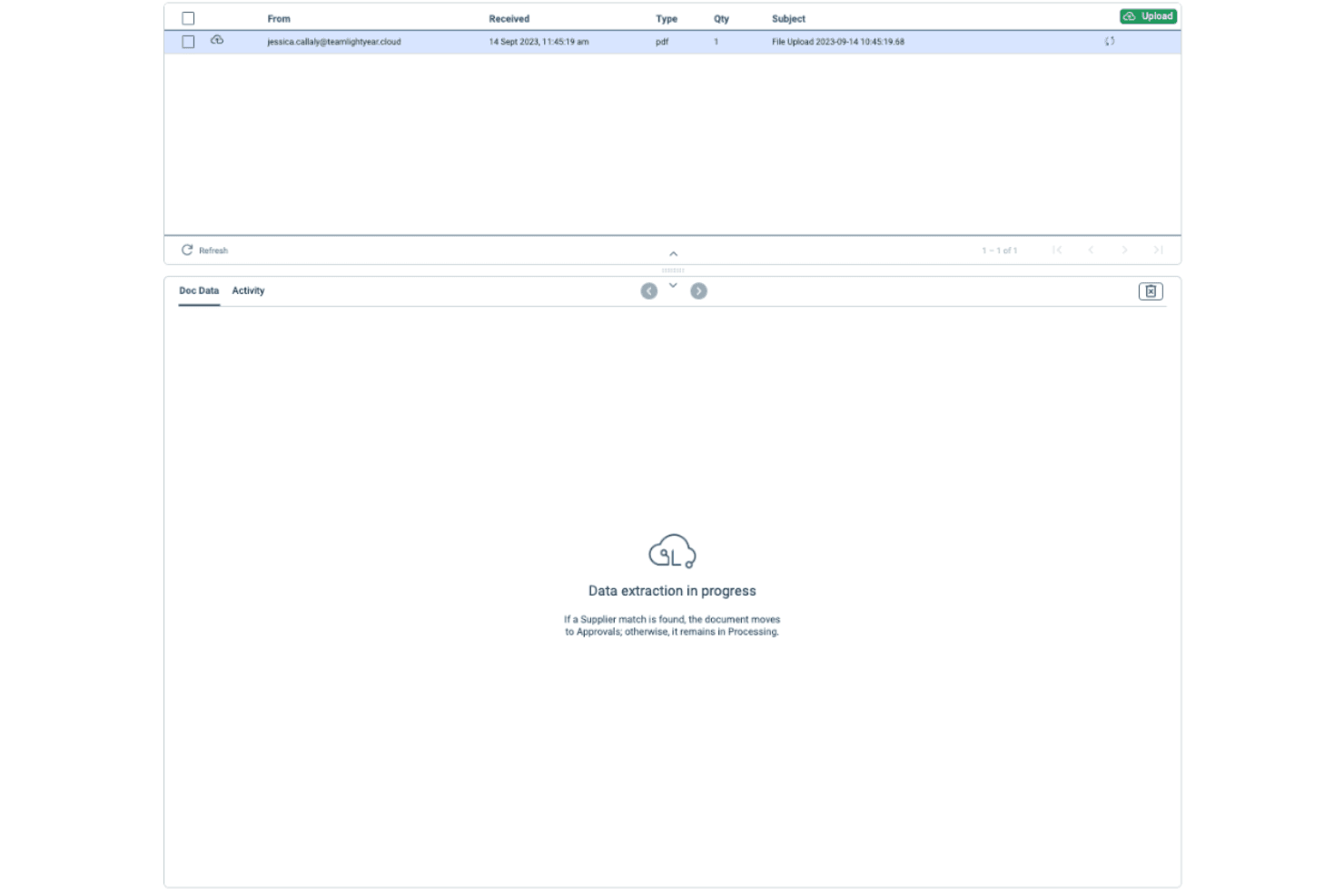
Task: Go to next document with right arrow circle
Action: coord(698,290)
